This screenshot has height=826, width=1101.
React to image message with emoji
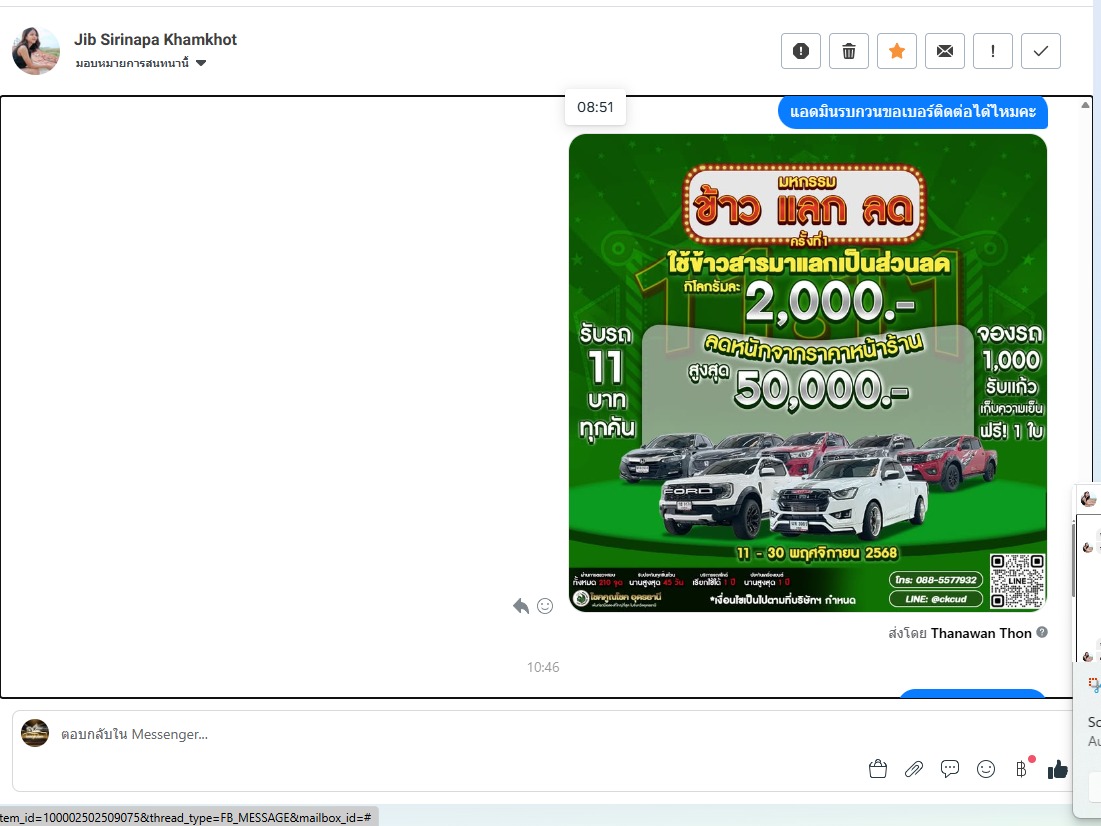click(545, 606)
